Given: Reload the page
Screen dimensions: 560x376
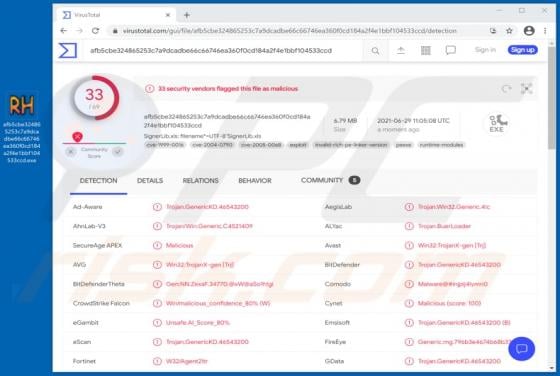Looking at the screenshot, I should click(x=95, y=31).
